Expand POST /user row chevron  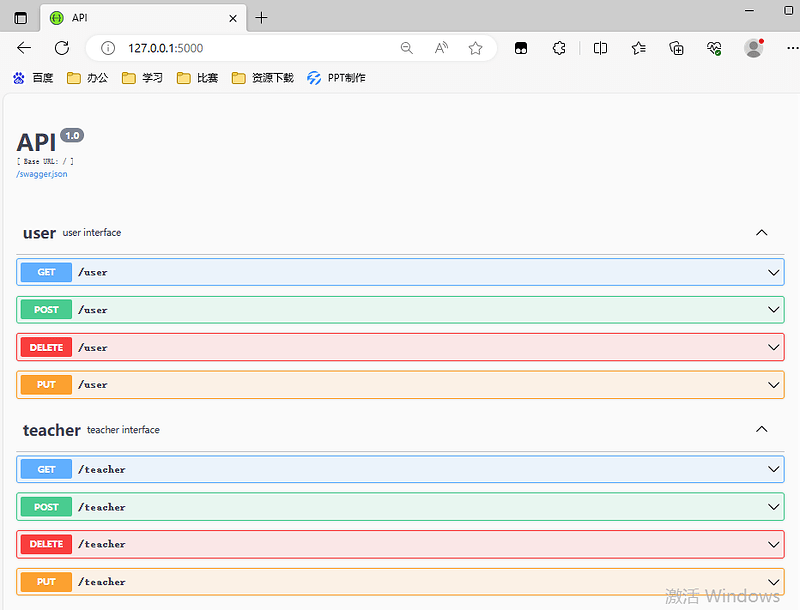[773, 310]
